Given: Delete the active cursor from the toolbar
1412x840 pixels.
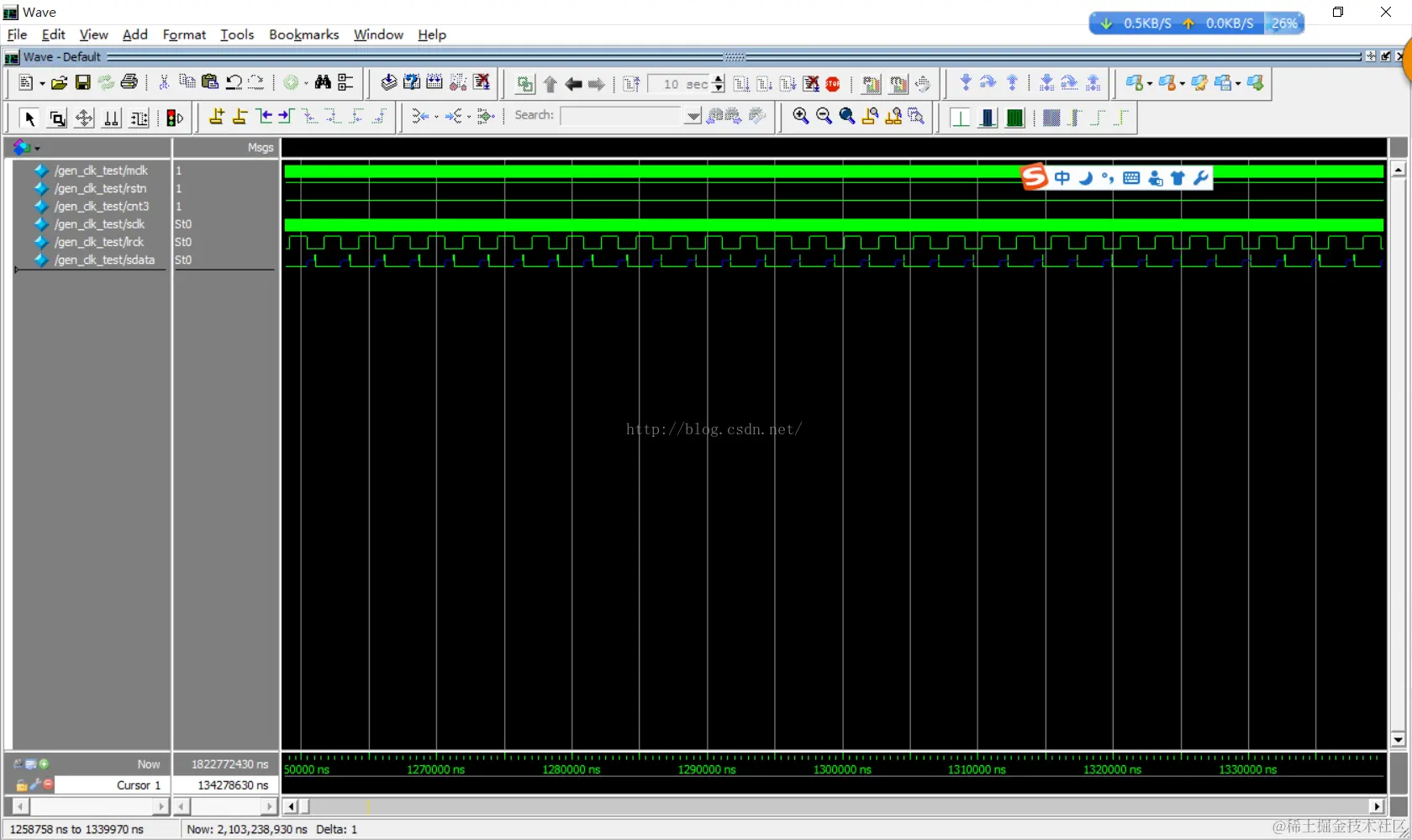Looking at the screenshot, I should point(240,117).
